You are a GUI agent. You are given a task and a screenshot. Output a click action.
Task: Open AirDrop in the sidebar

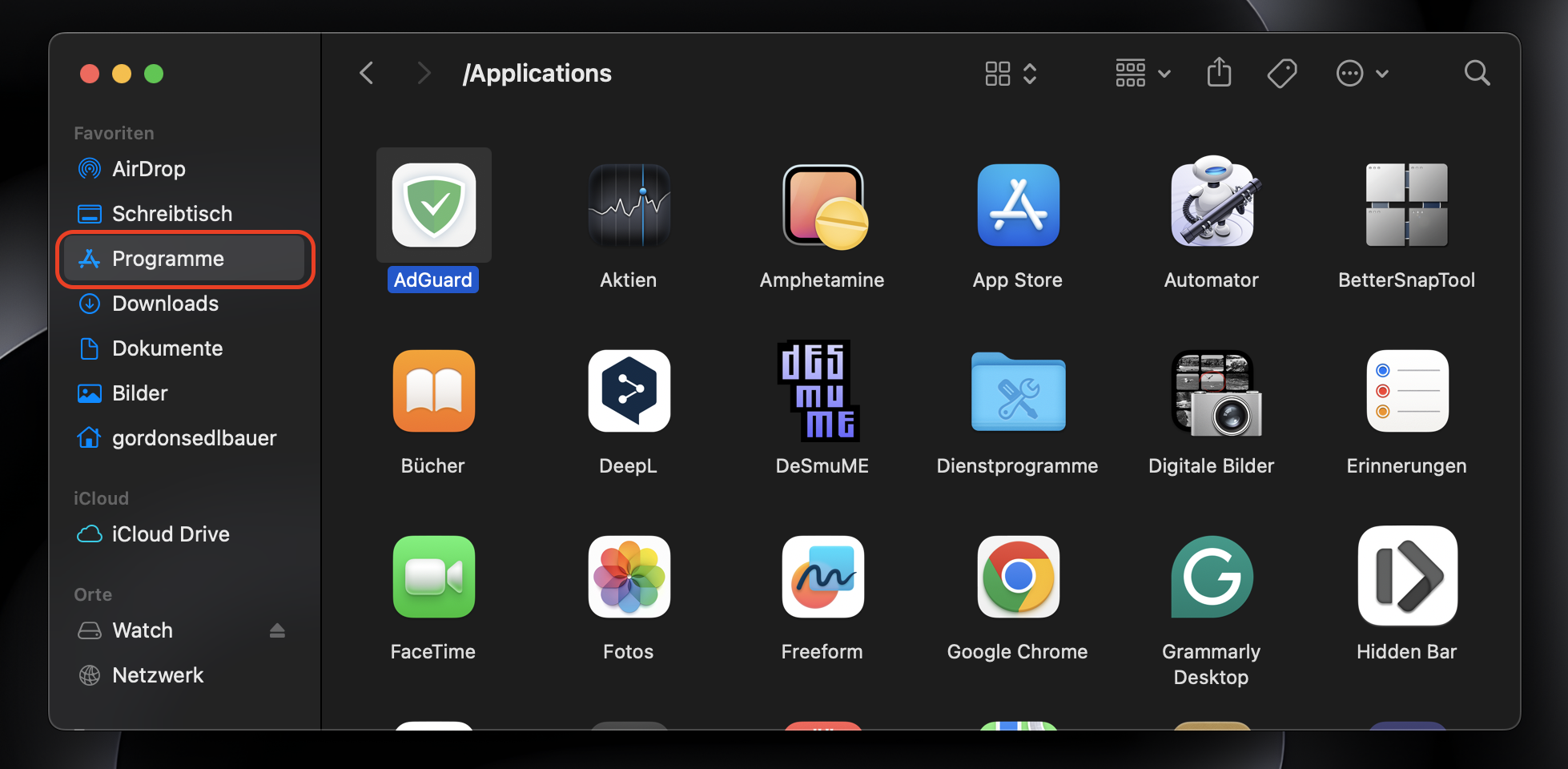coord(184,169)
